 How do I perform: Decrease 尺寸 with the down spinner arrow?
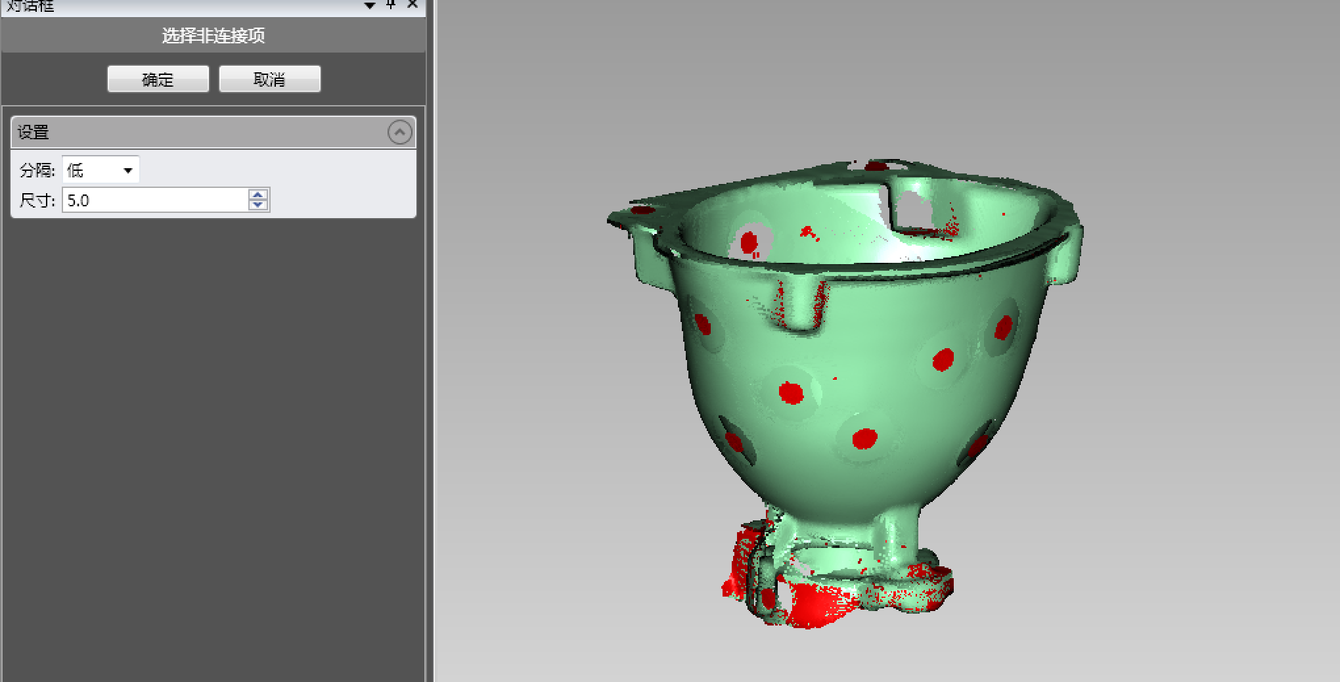[258, 206]
